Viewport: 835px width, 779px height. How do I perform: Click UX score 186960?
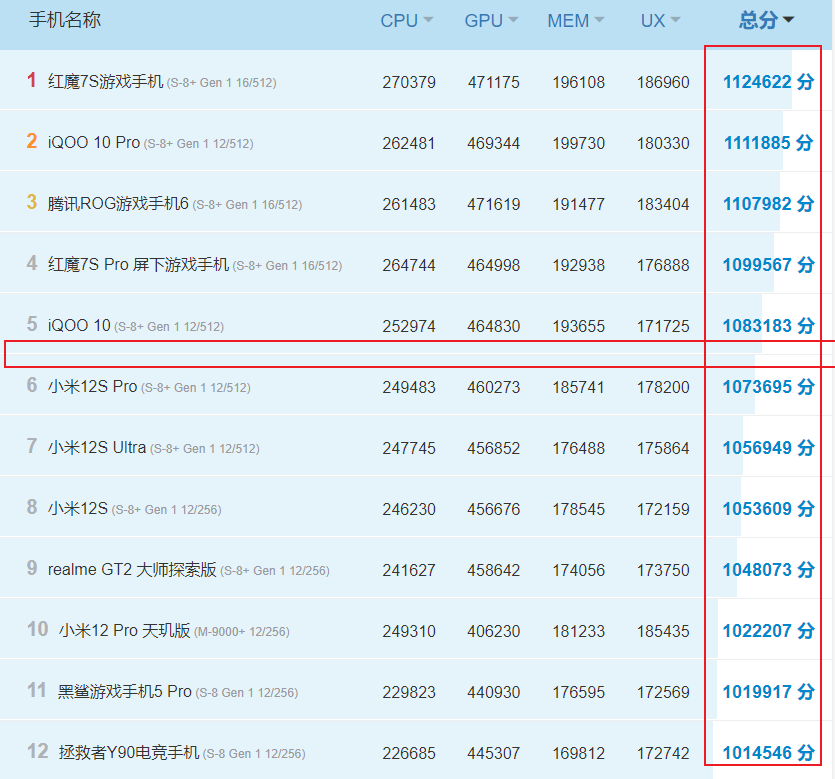point(663,82)
